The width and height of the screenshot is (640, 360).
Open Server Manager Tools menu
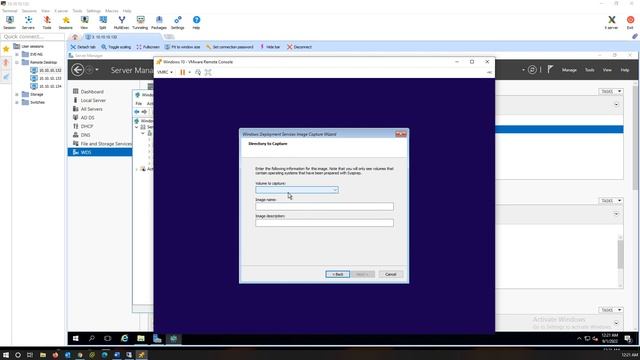click(589, 70)
